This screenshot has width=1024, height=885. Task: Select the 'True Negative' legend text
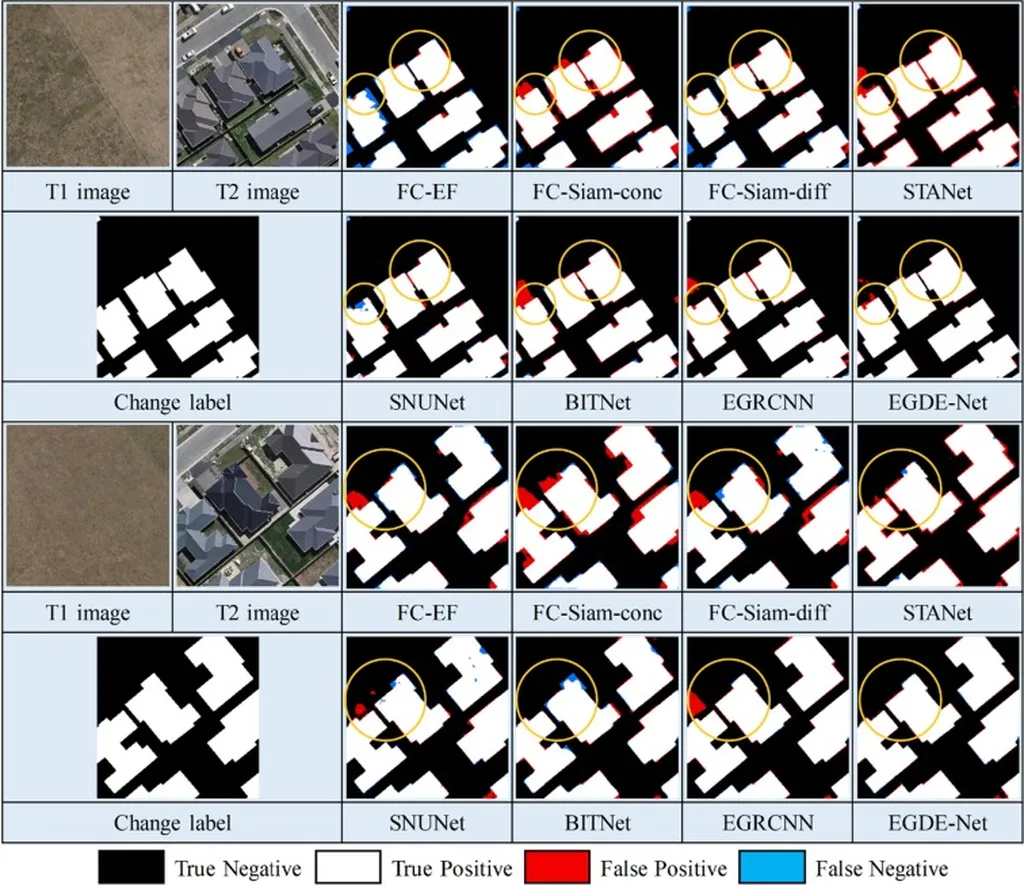pyautogui.click(x=238, y=869)
